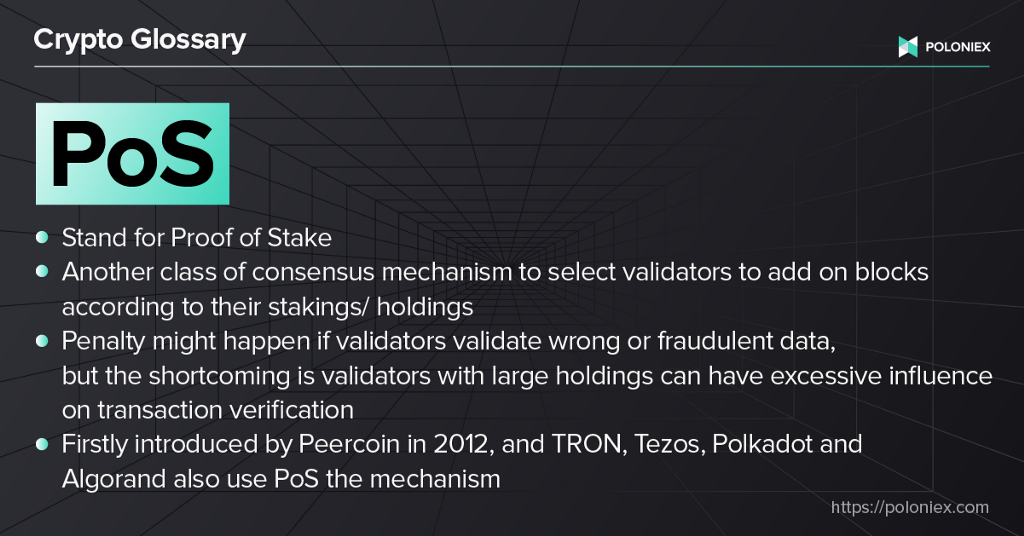Select the text Stand for Proof of Stake

(x=197, y=238)
